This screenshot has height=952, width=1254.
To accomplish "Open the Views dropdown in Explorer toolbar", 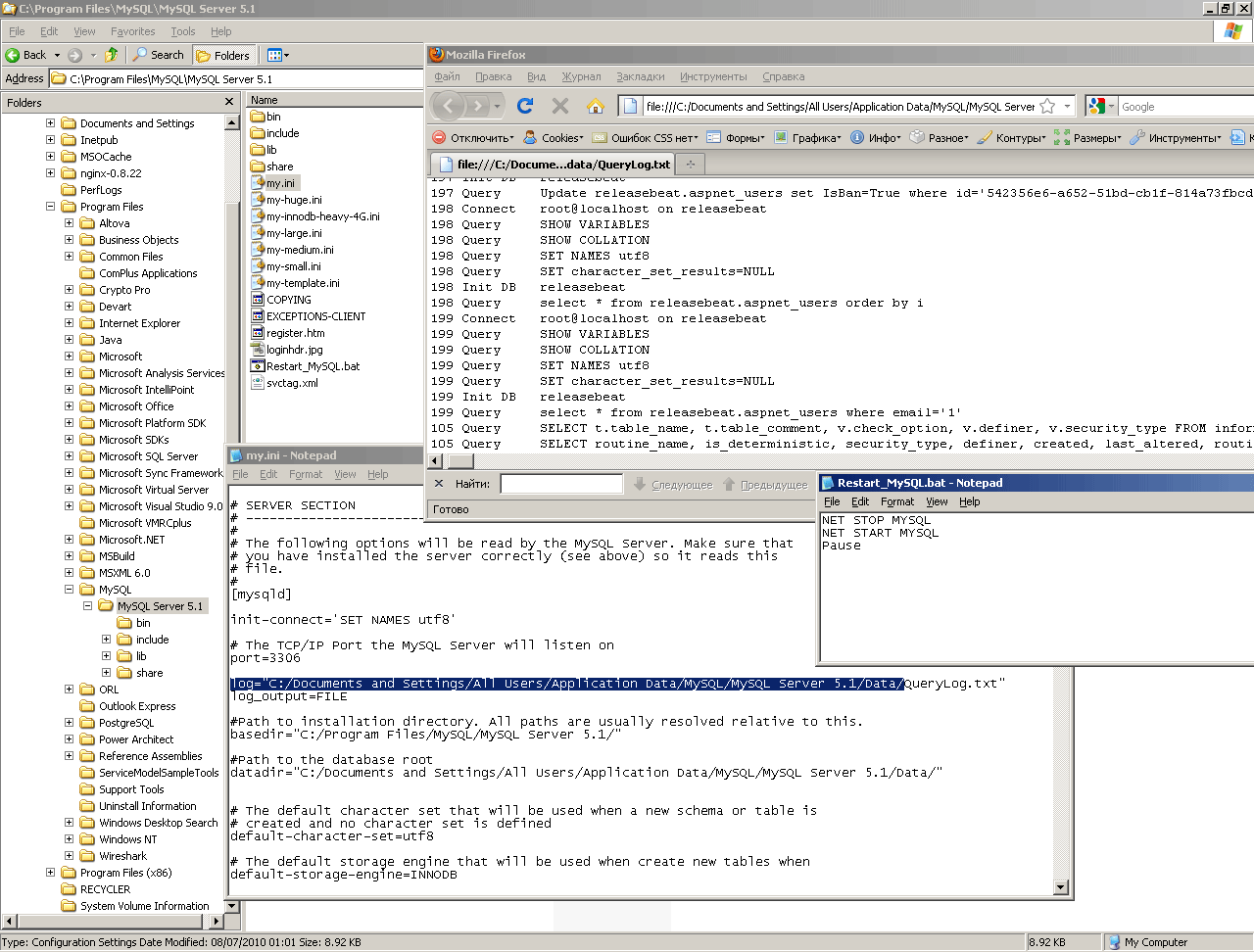I will click(278, 55).
